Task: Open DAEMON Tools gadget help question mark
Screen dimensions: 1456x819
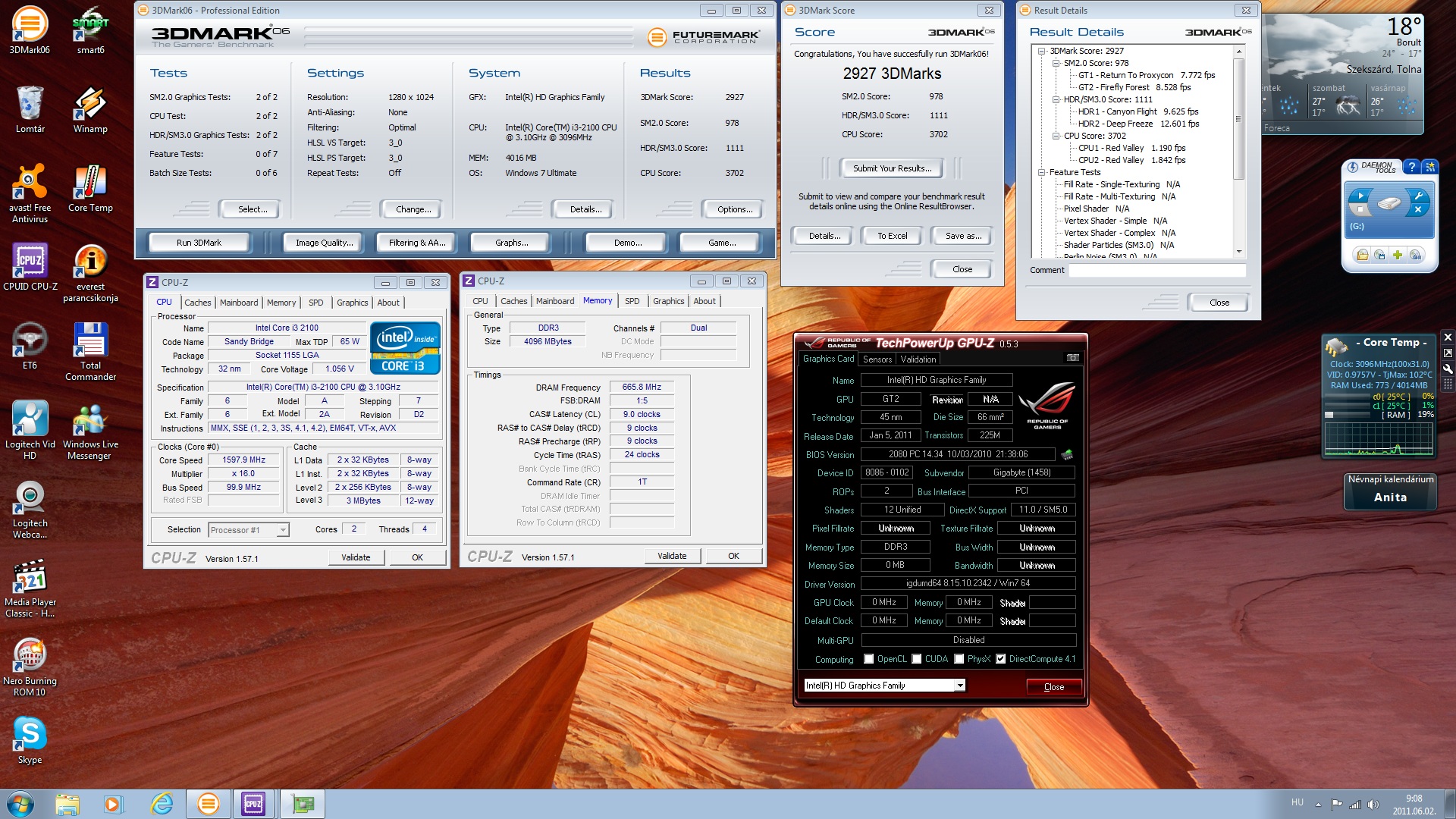Action: 1411,166
